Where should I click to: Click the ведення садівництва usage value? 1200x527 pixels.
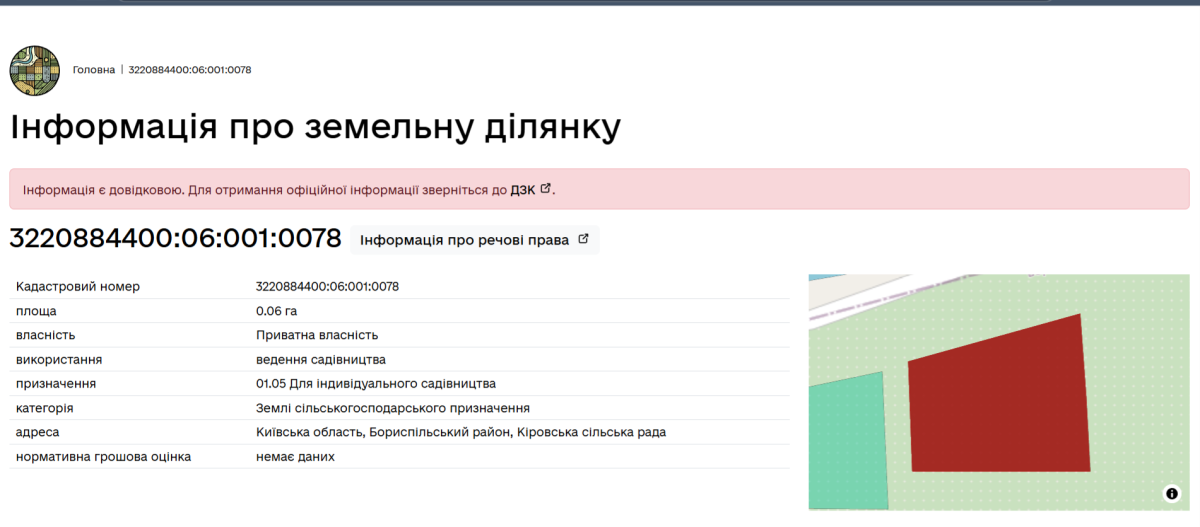pyautogui.click(x=321, y=359)
